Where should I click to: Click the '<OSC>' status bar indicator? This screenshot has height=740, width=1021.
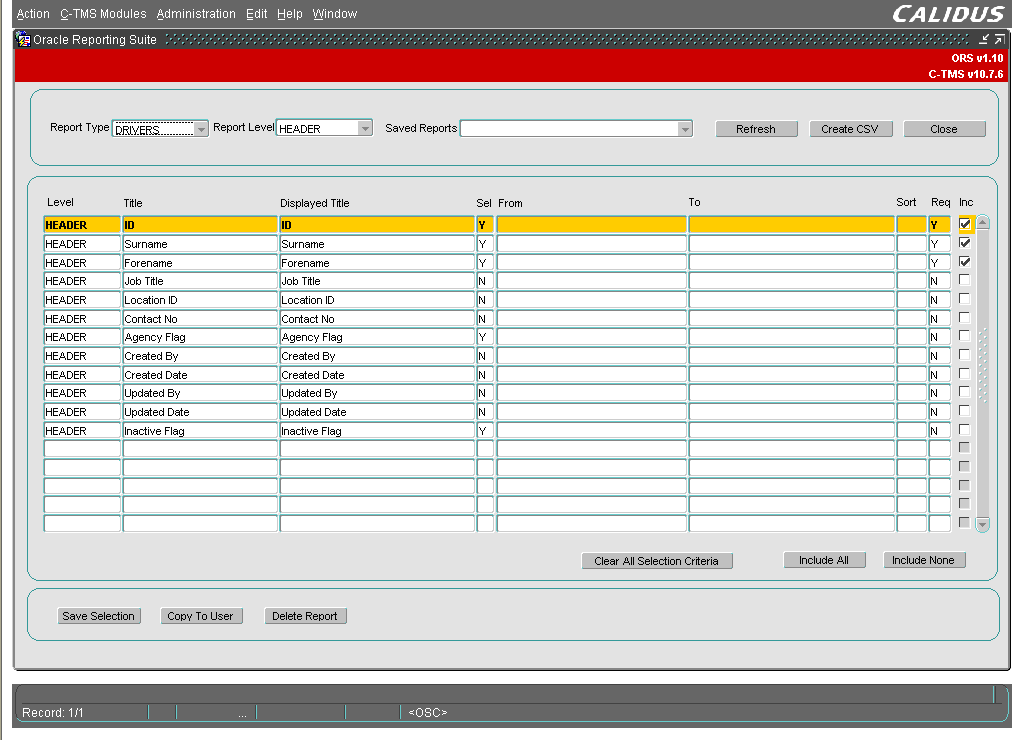coord(428,713)
